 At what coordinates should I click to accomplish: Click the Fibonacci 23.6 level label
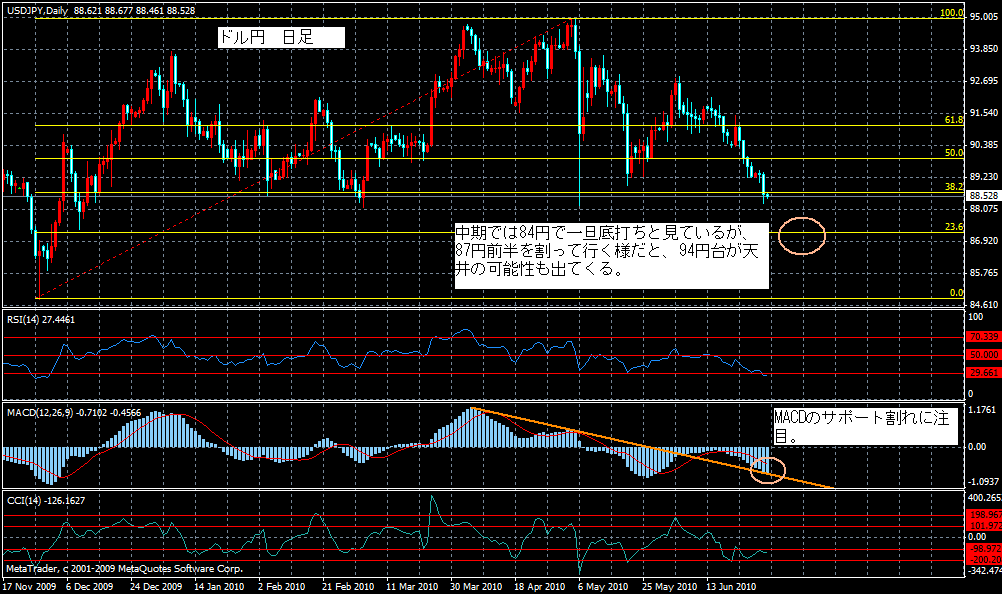point(953,227)
